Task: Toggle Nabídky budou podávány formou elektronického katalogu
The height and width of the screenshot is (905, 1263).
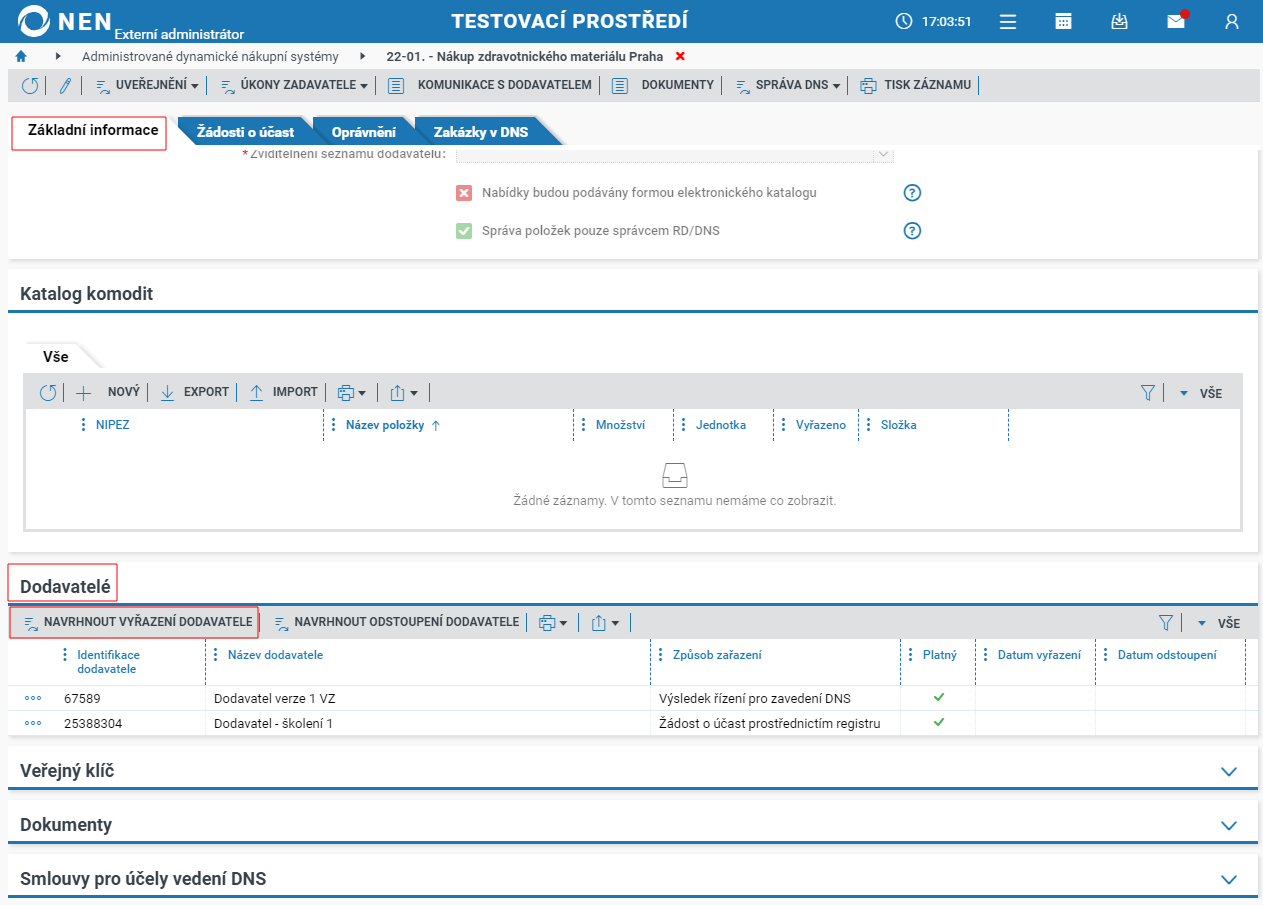Action: pos(464,193)
